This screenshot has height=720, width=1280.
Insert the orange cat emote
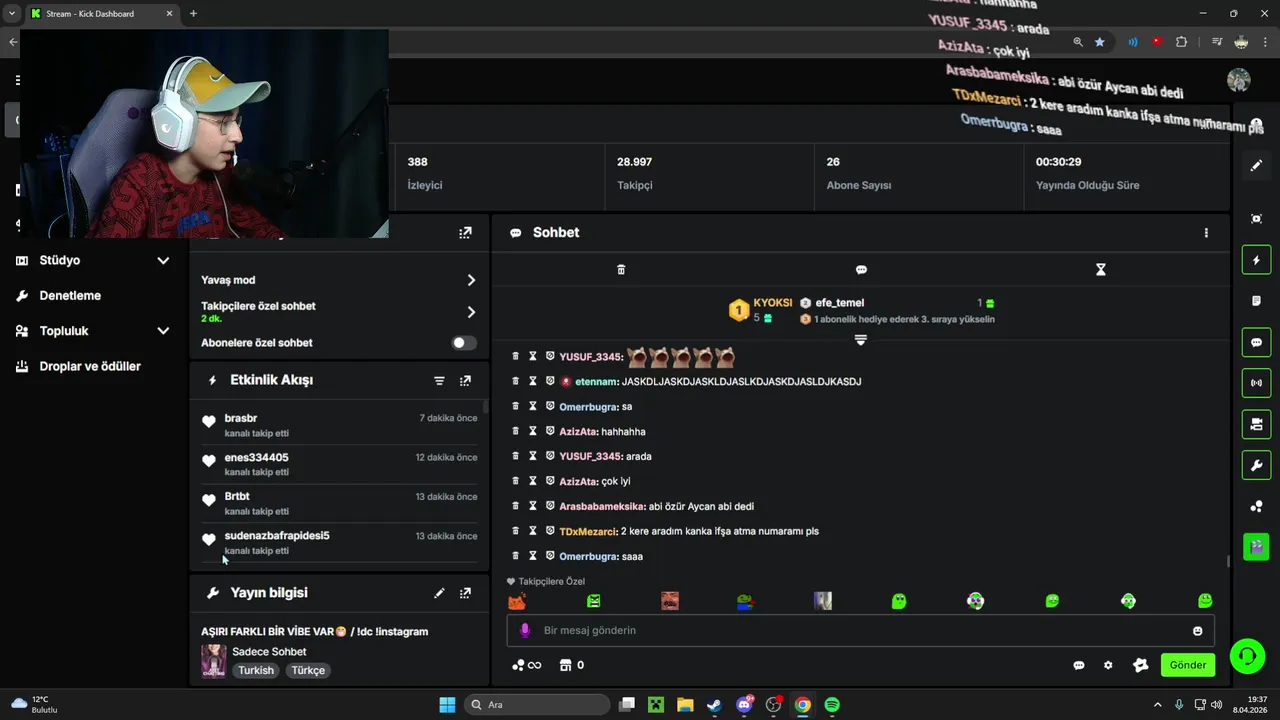[x=517, y=601]
